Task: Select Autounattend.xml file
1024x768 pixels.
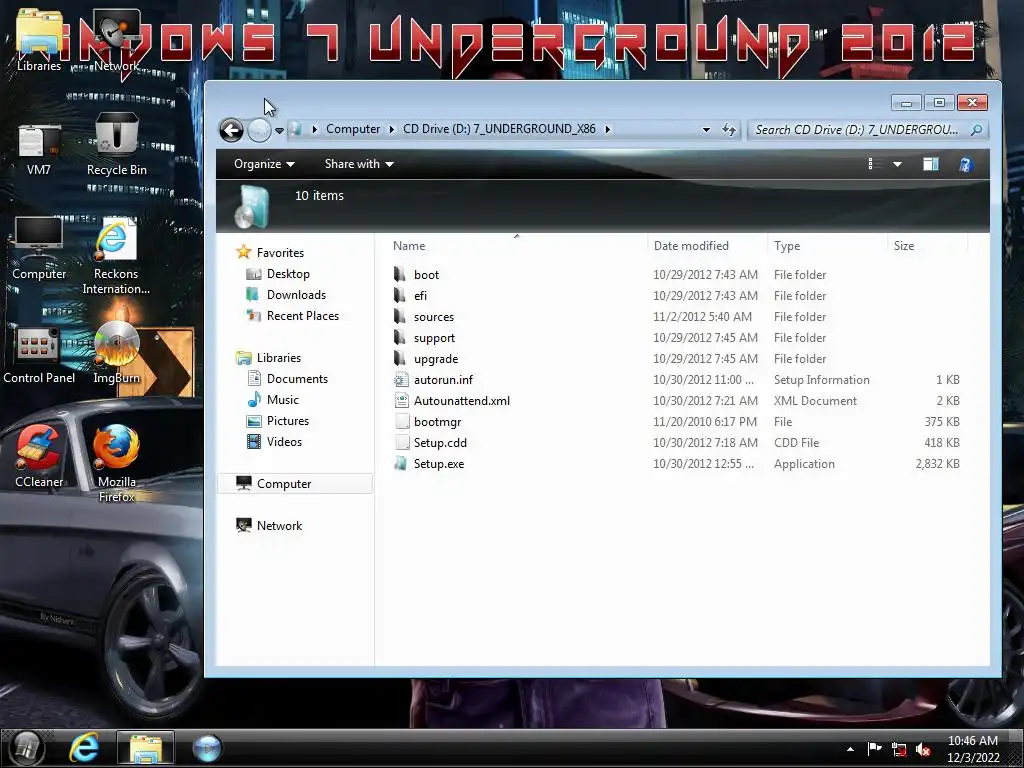Action: [x=462, y=400]
